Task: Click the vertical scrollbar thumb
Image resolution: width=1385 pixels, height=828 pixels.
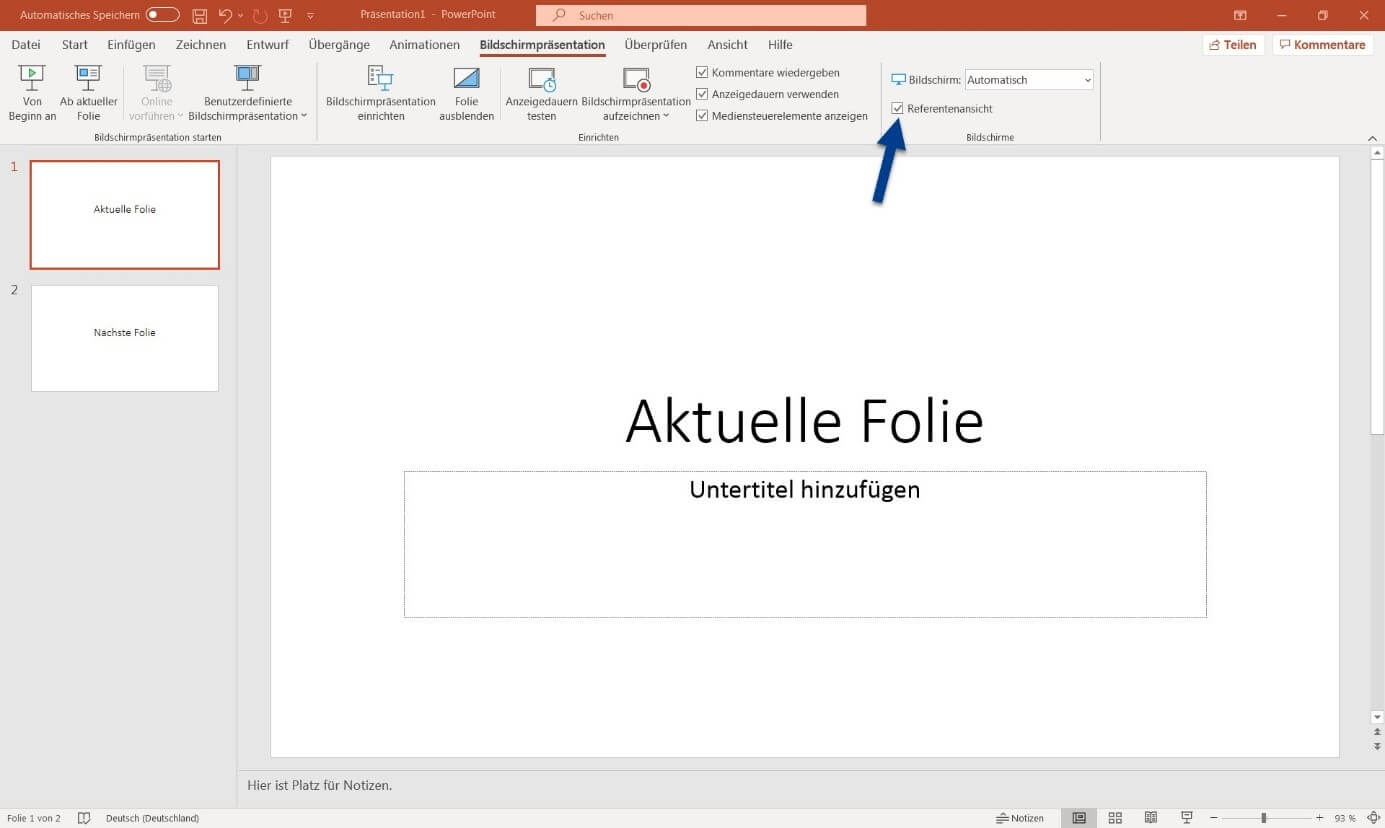Action: pyautogui.click(x=1377, y=297)
